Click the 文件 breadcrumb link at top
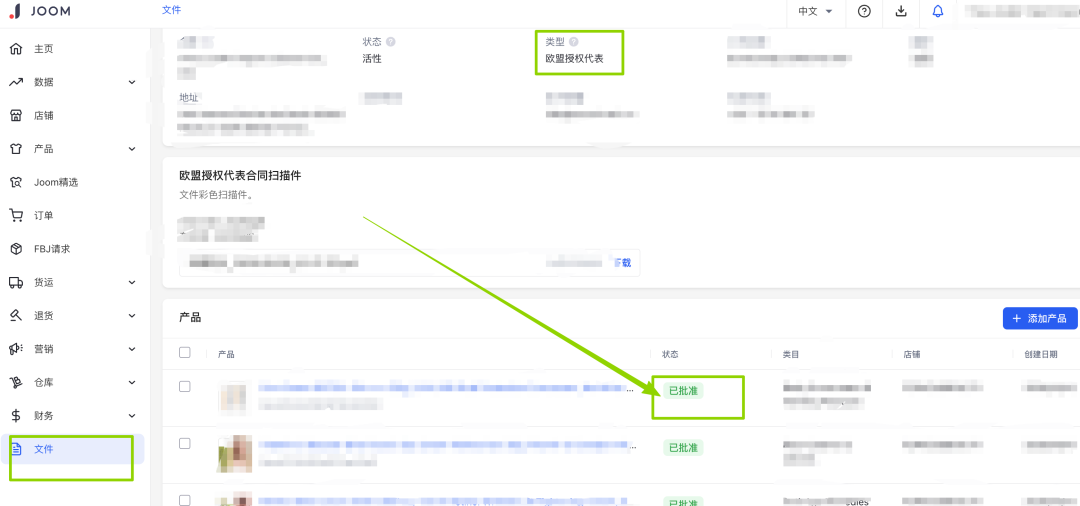 [172, 10]
